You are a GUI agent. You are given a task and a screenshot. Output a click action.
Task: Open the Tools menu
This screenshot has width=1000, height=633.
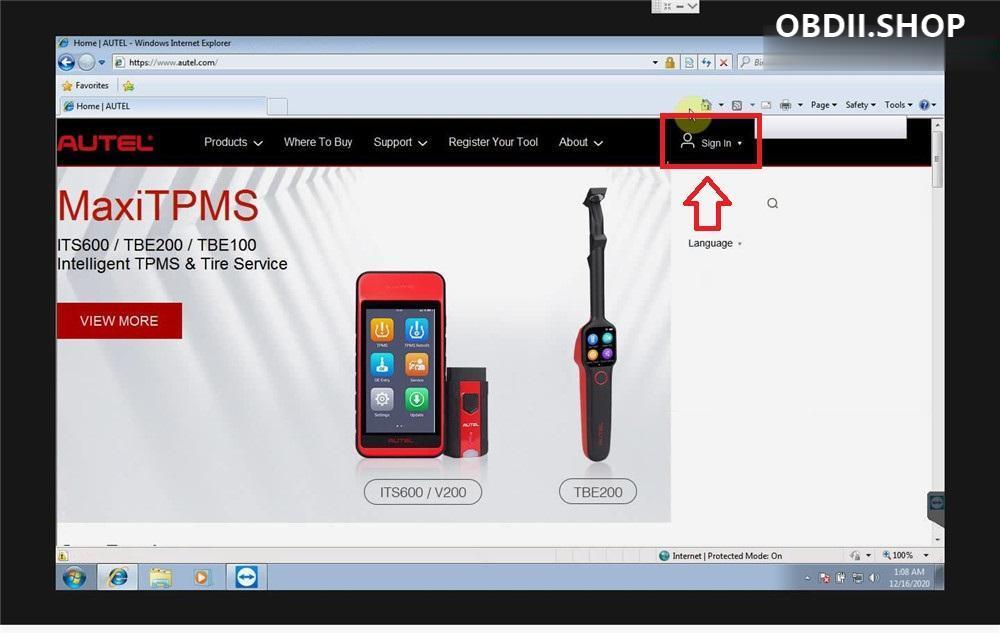[x=898, y=105]
